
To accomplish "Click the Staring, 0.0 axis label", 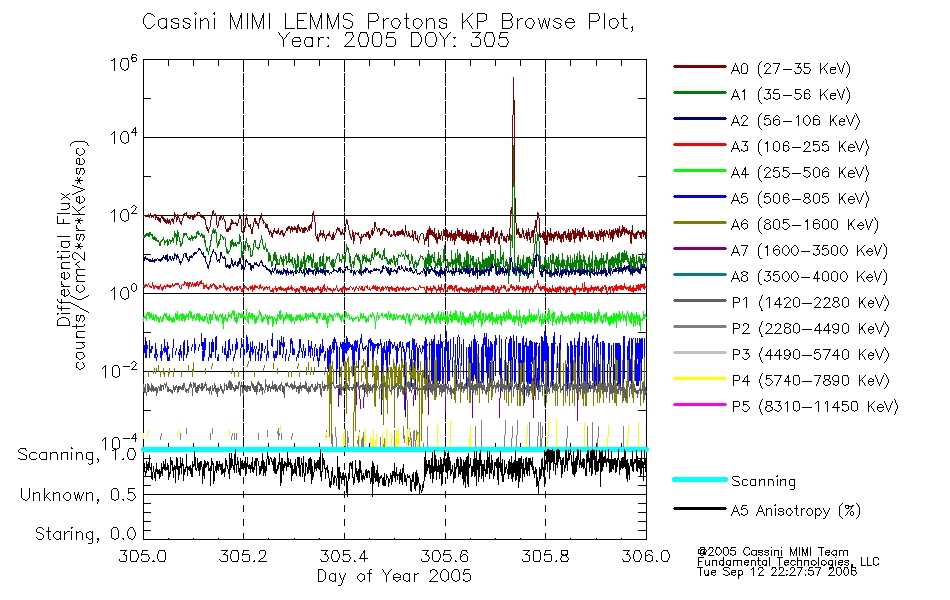I will [x=85, y=534].
